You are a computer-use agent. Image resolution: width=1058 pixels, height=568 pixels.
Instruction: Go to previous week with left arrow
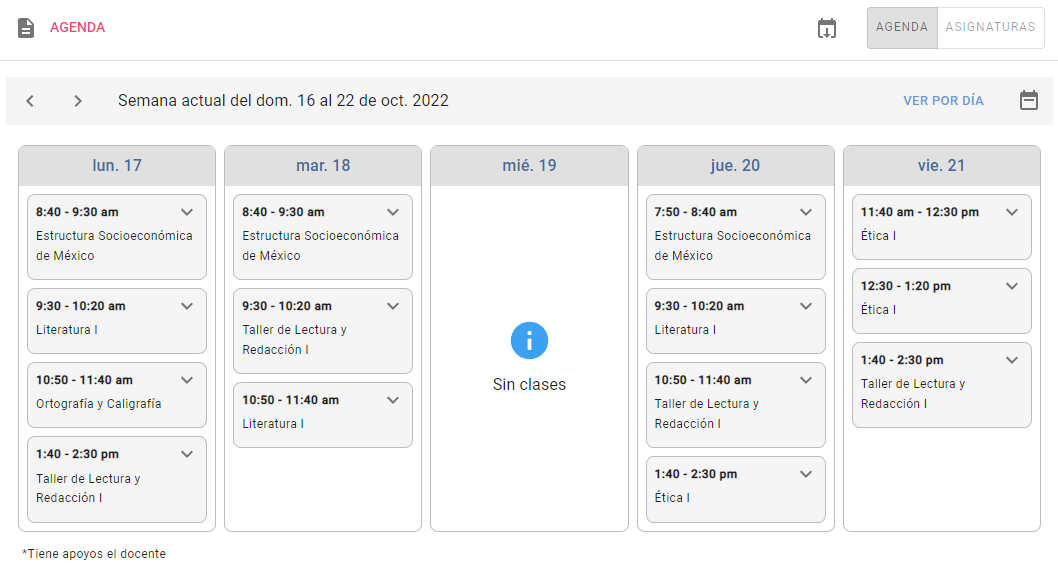(x=30, y=101)
